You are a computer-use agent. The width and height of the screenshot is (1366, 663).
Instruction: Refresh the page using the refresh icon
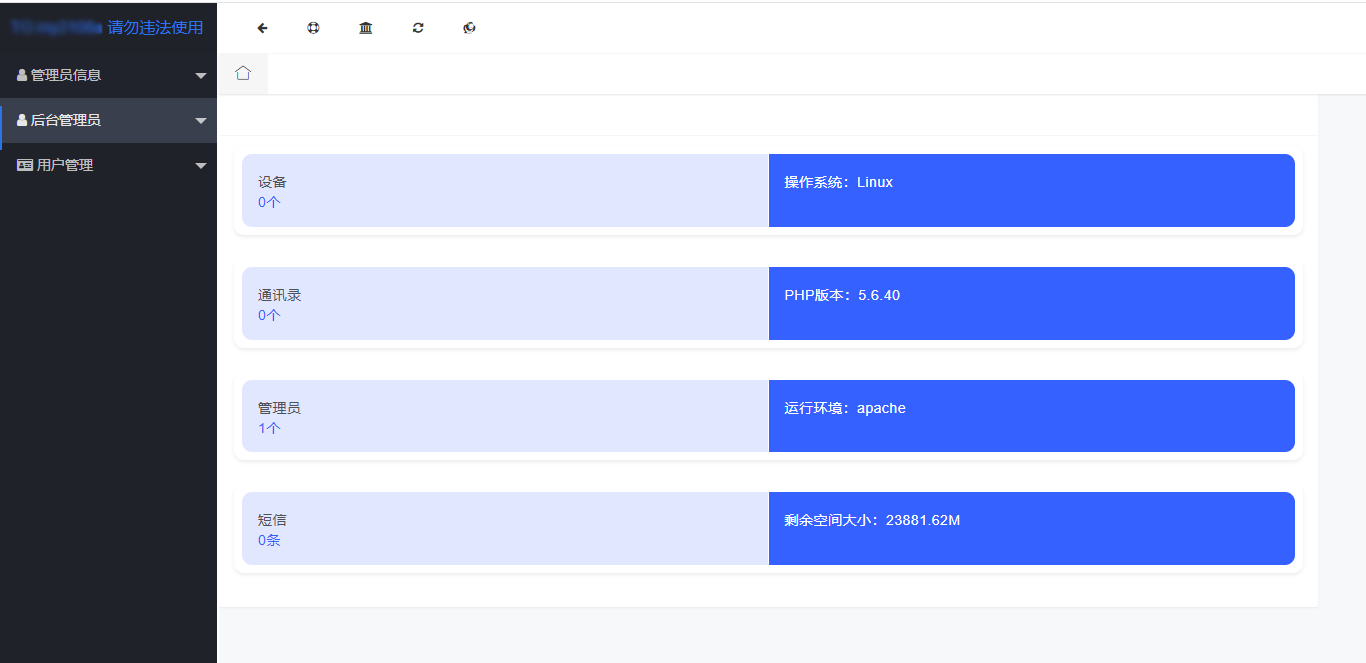click(417, 28)
